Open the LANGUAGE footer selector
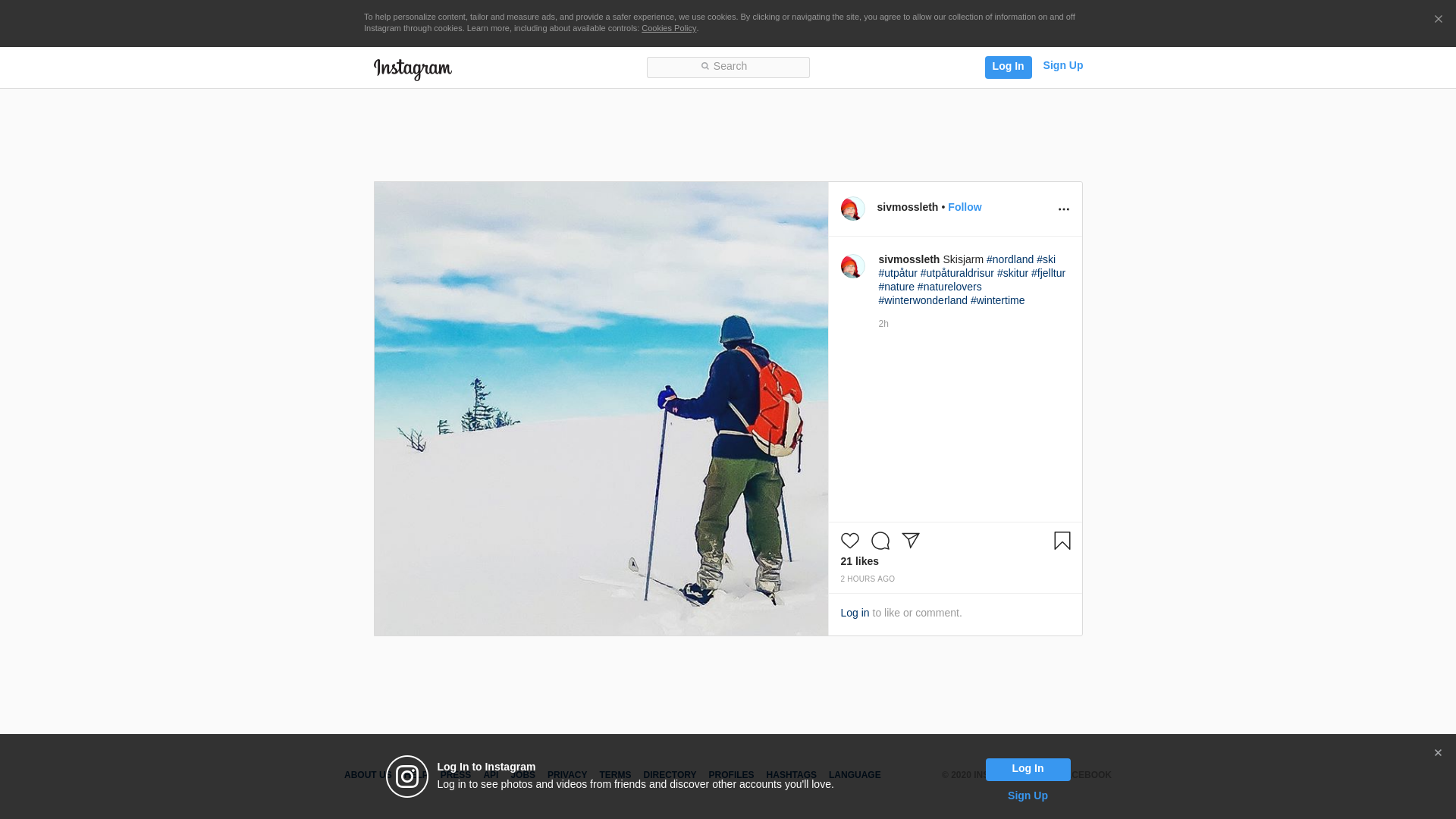Viewport: 1456px width, 819px height. tap(854, 775)
